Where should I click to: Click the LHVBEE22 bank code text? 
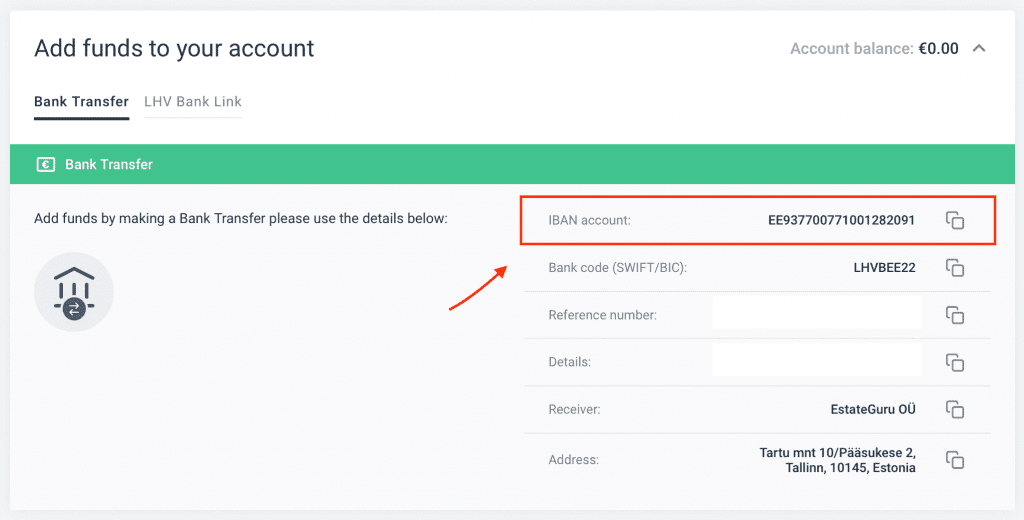(x=877, y=268)
